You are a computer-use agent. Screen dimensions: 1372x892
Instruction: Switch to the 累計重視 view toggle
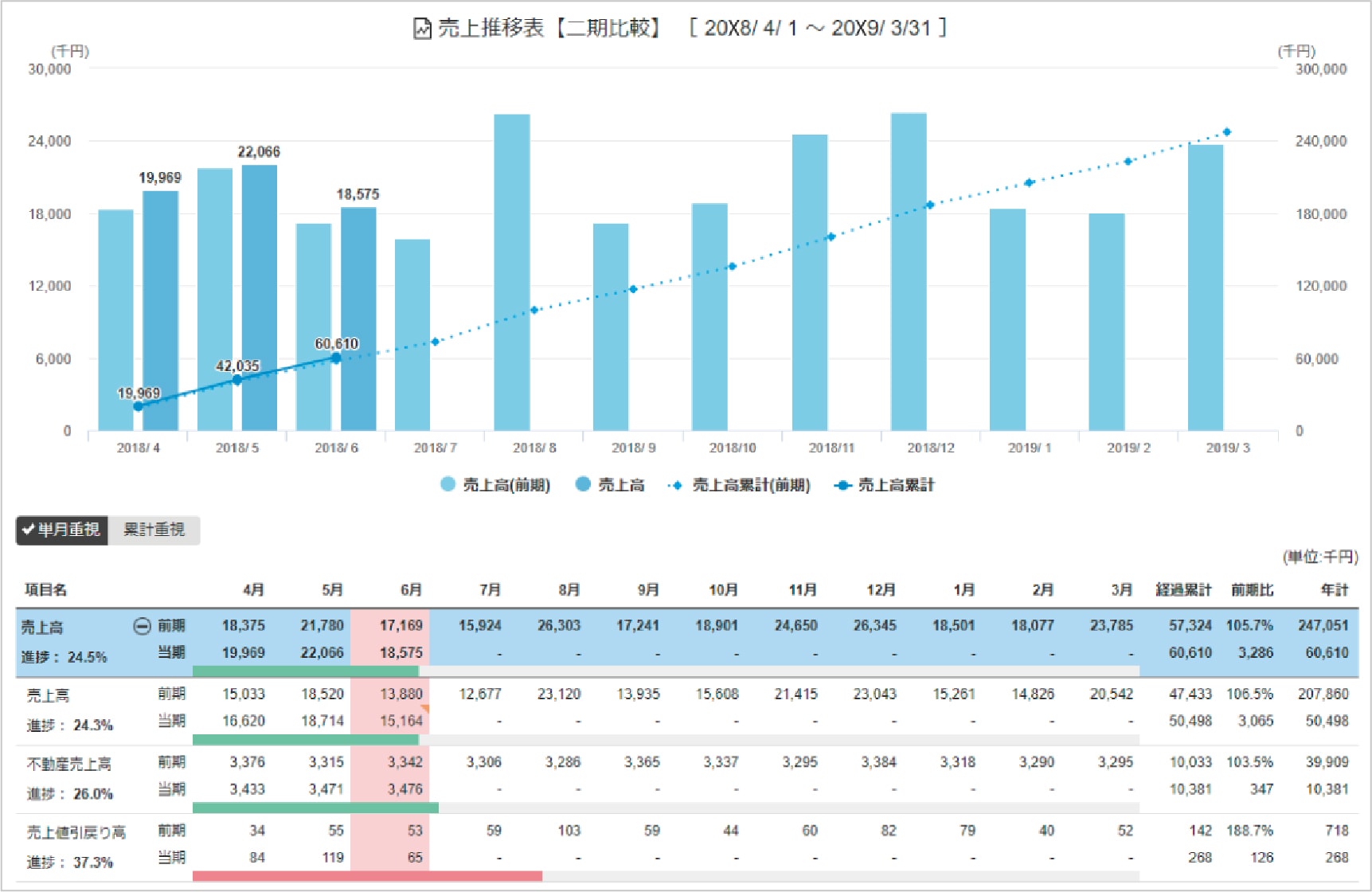tap(154, 530)
